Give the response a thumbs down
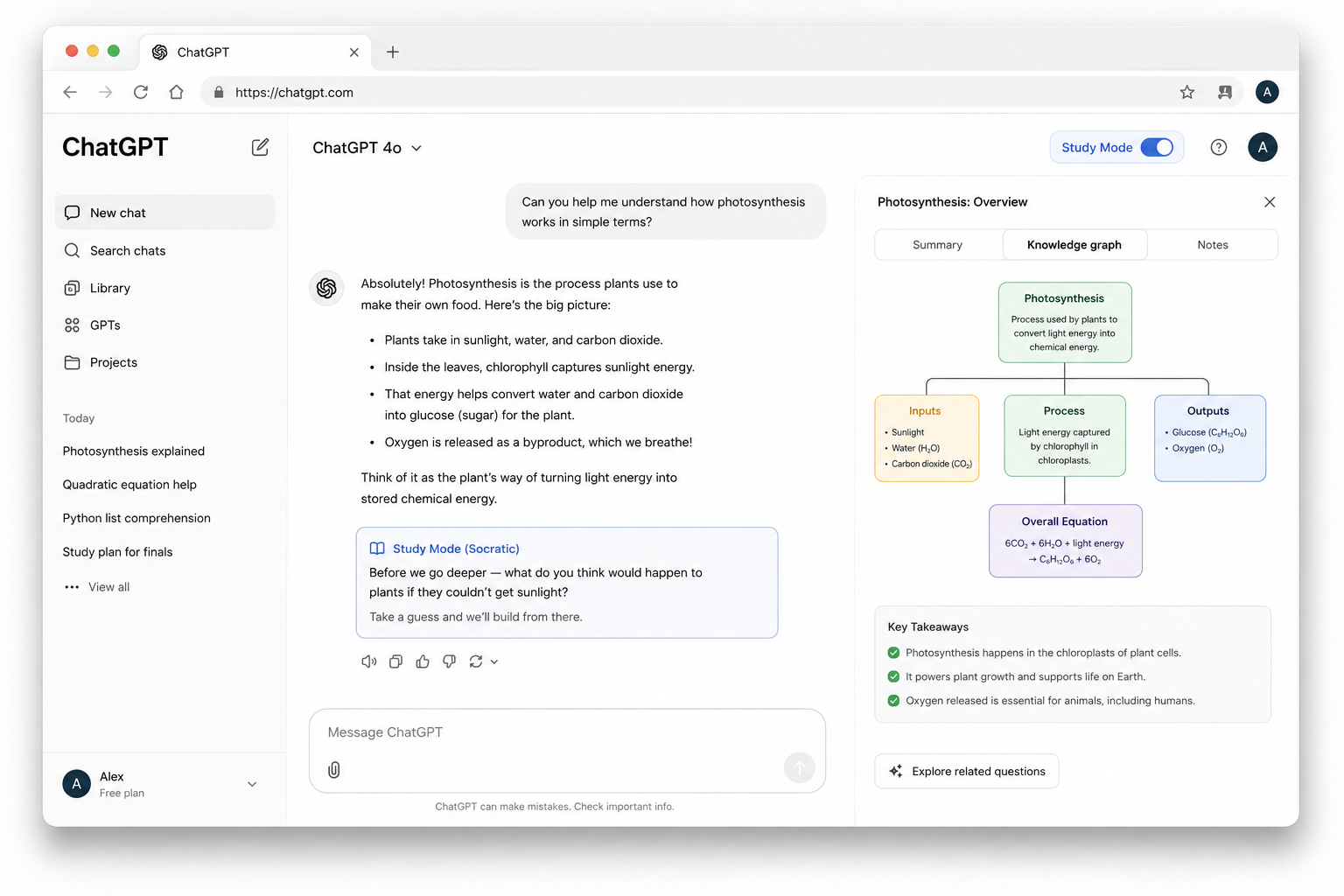The height and width of the screenshot is (896, 1344). [449, 661]
